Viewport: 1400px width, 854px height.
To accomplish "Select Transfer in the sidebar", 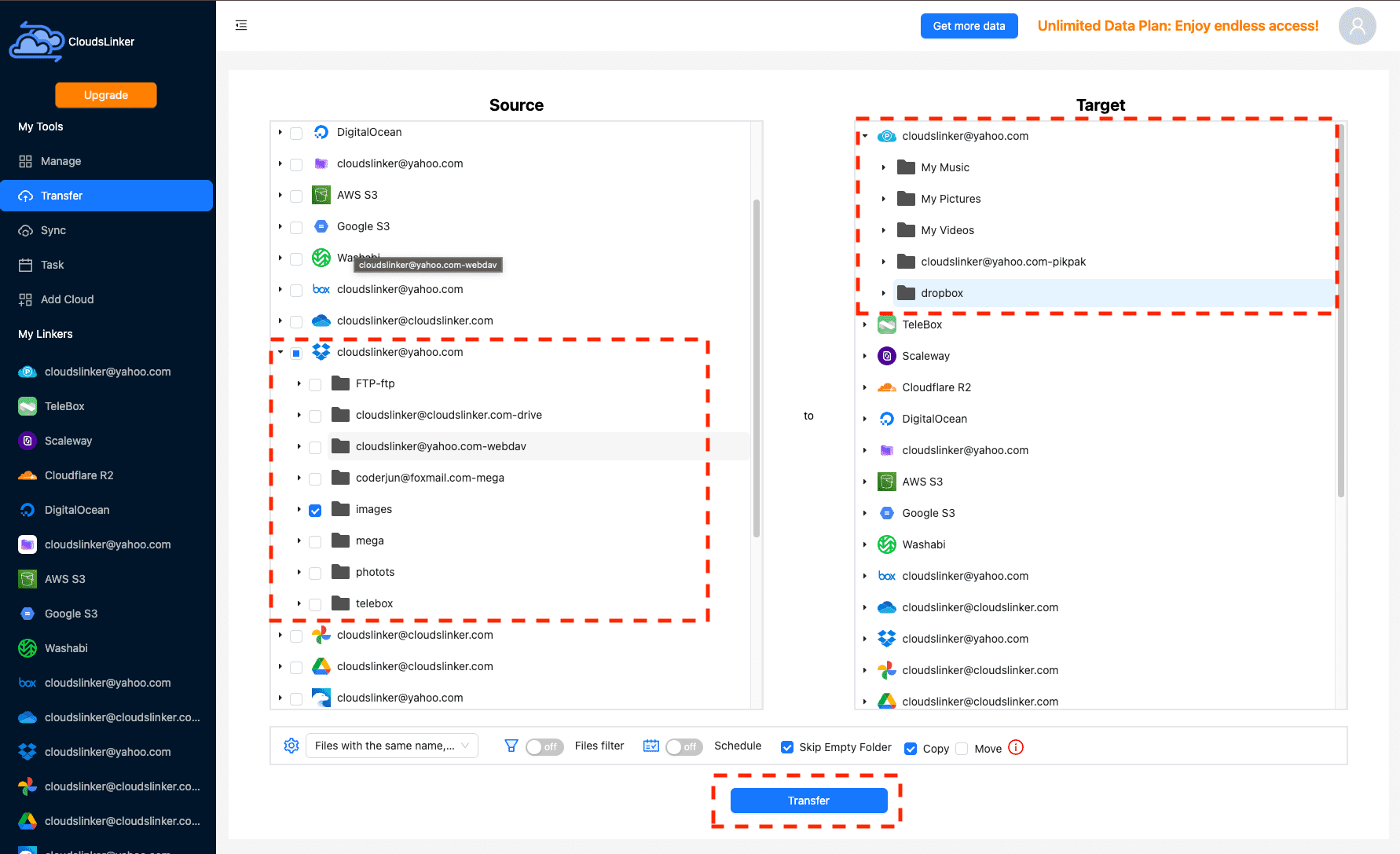I will coord(106,196).
